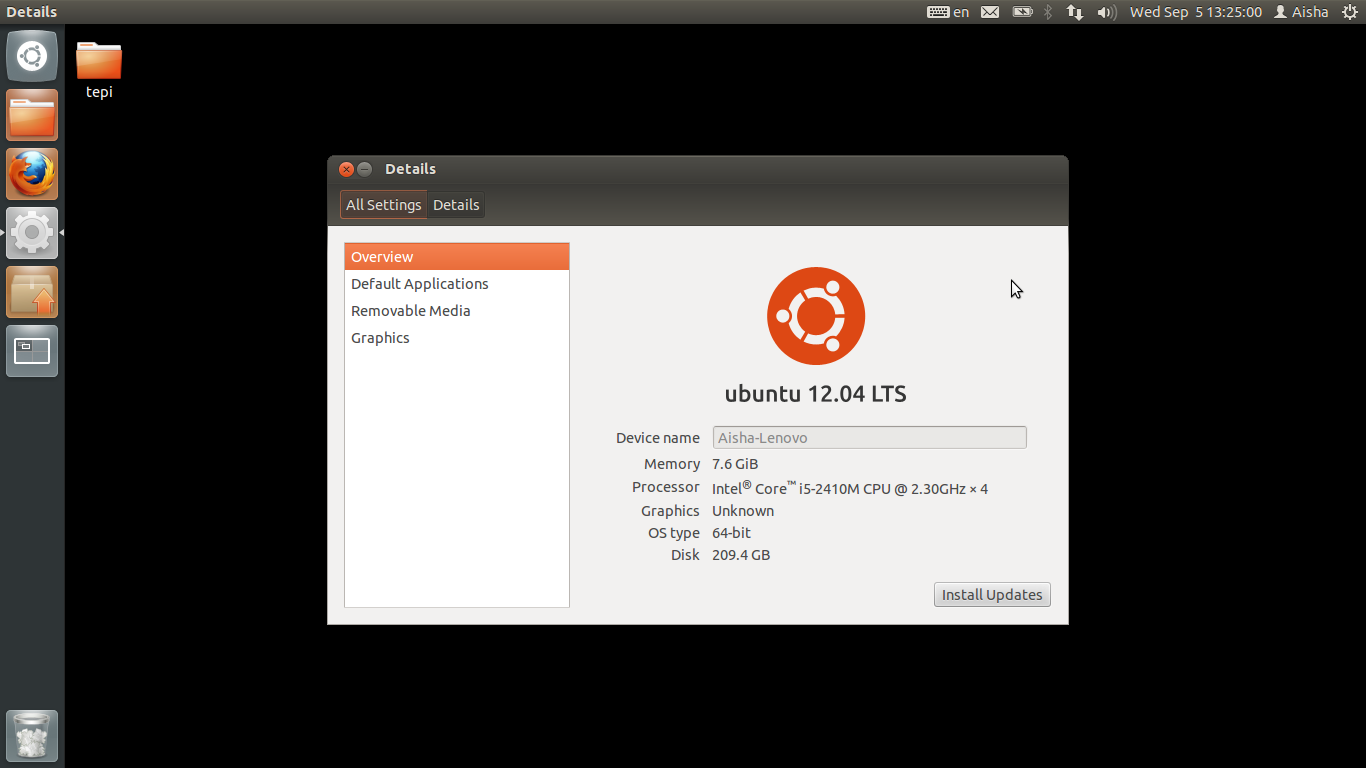This screenshot has height=768, width=1366.
Task: Click the Graphics value Unknown
Action: [743, 511]
